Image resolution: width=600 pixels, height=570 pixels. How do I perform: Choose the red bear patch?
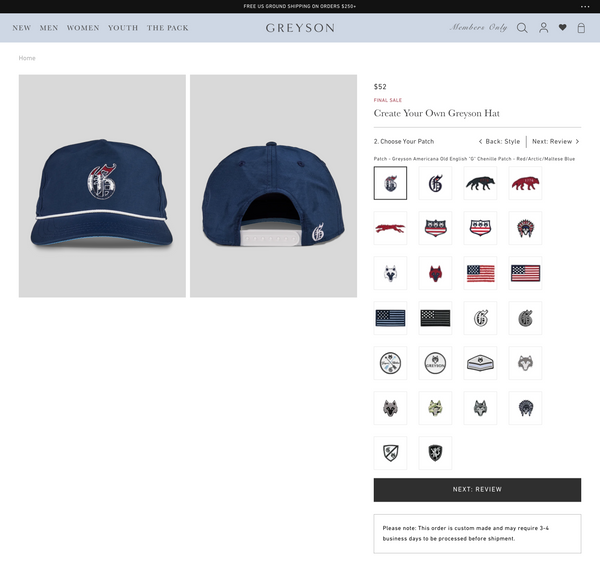(525, 183)
